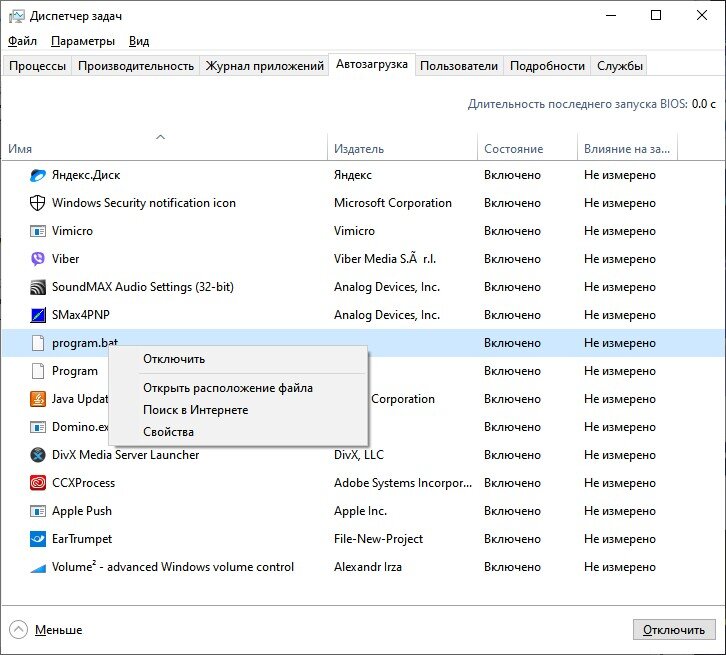Select the Apple Push entry name

[x=81, y=511]
